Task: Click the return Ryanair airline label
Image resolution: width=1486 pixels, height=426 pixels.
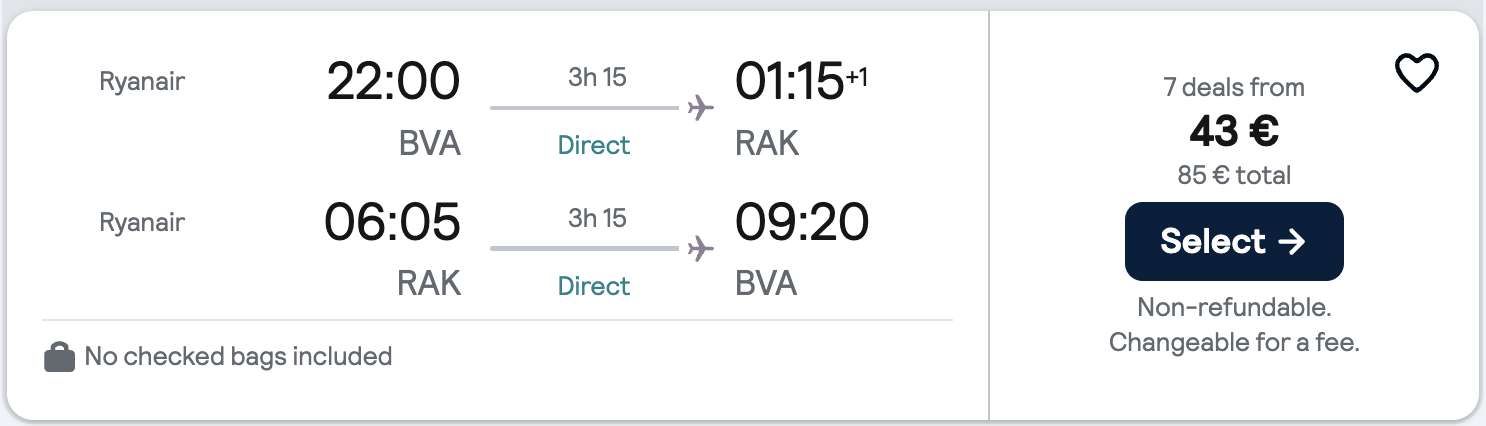Action: [142, 222]
